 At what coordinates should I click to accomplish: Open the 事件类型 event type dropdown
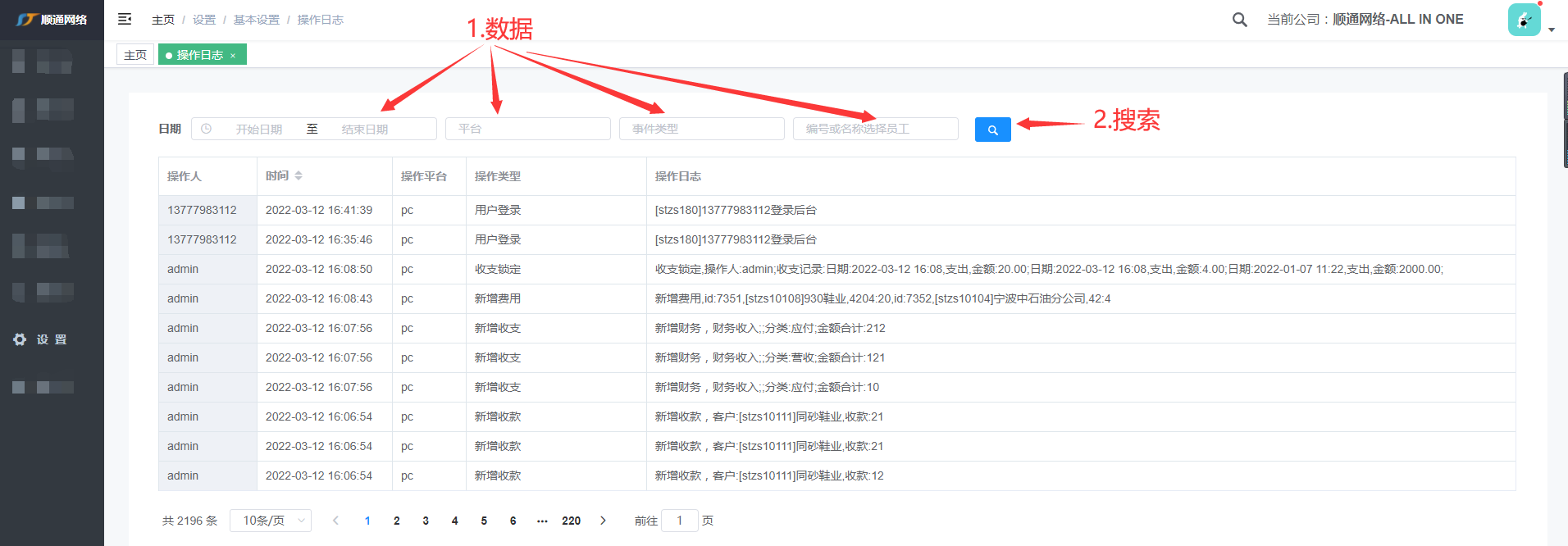701,129
